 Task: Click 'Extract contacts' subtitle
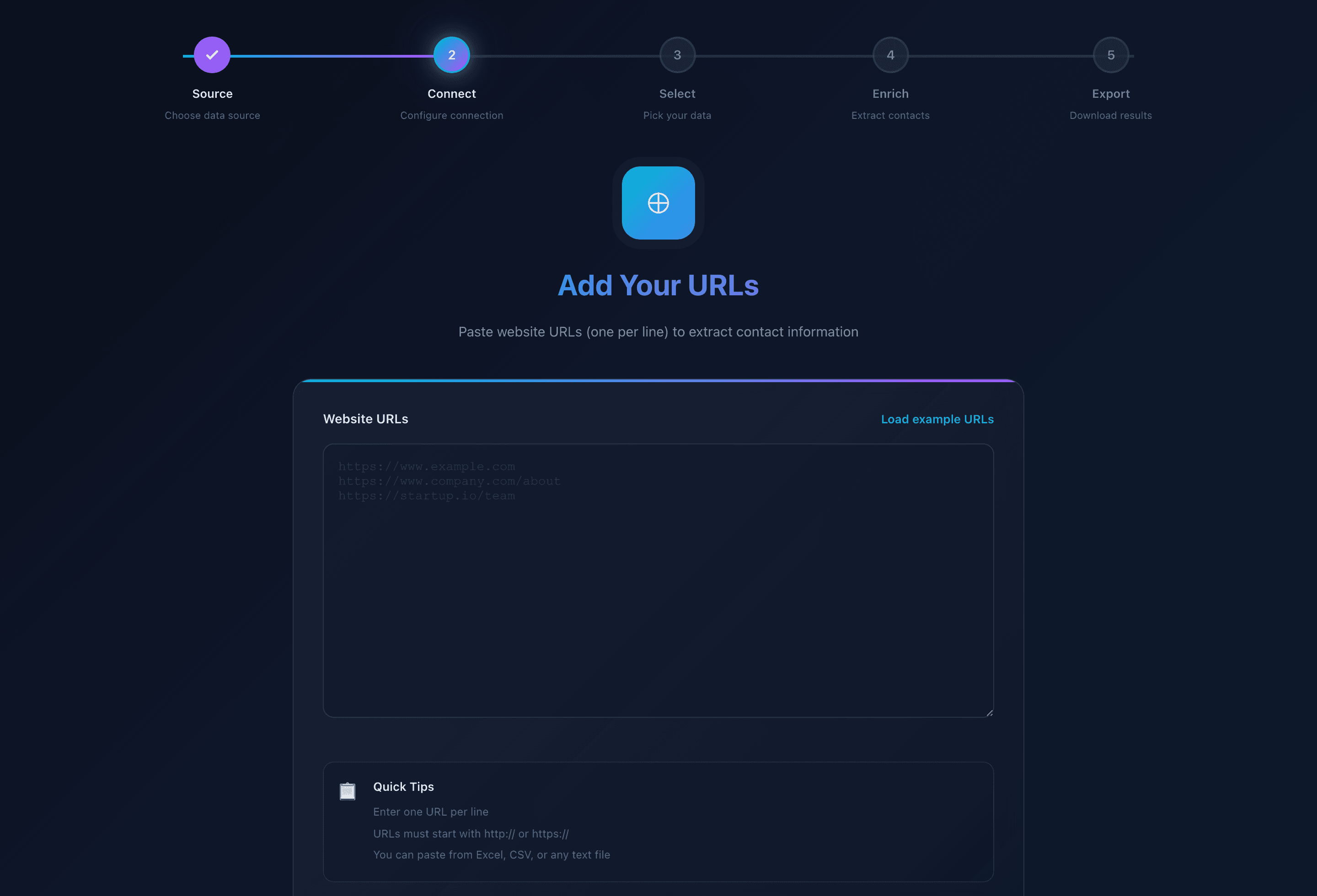click(x=890, y=116)
